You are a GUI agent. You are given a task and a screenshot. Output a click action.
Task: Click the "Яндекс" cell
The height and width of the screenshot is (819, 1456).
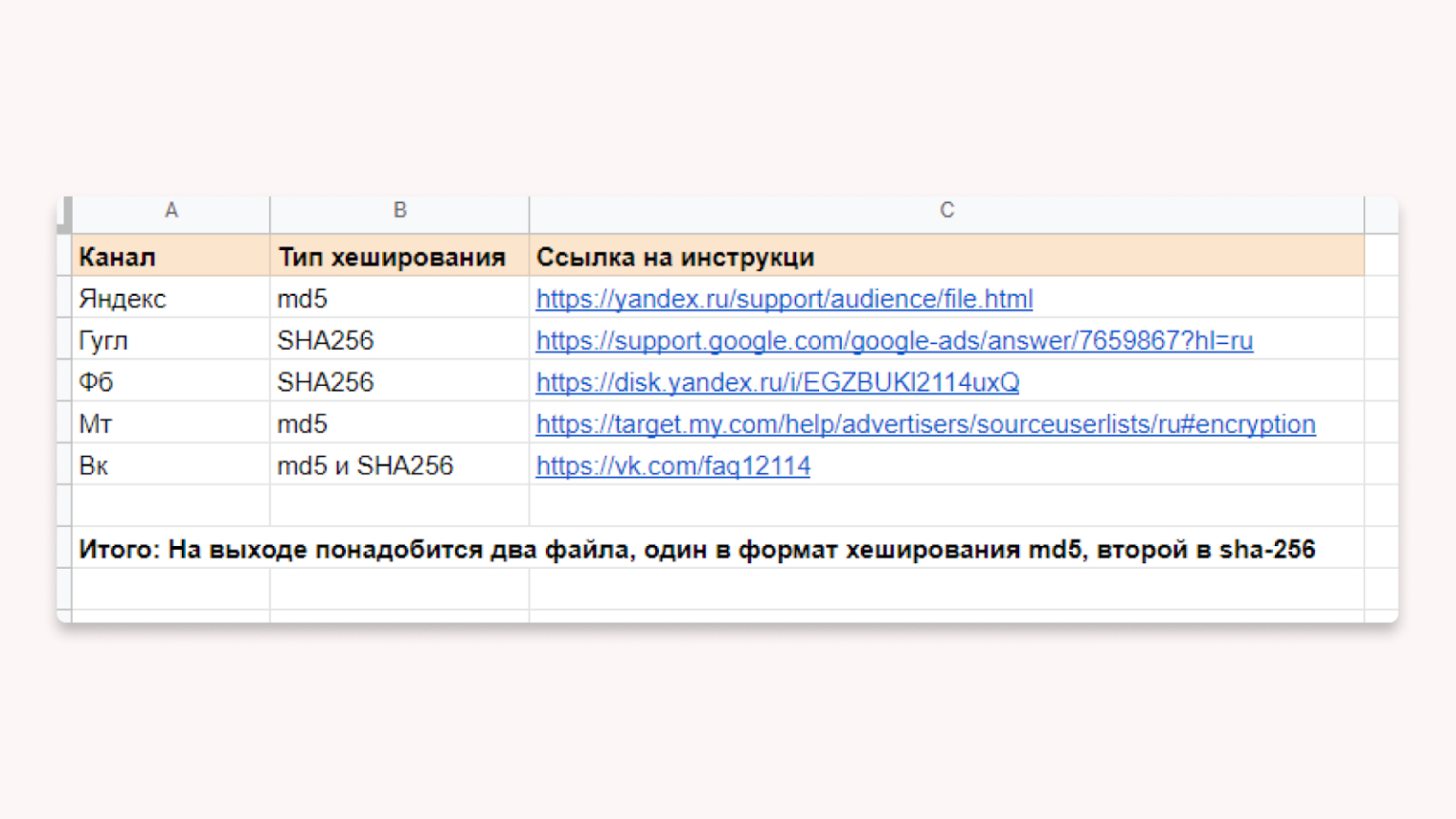click(171, 299)
